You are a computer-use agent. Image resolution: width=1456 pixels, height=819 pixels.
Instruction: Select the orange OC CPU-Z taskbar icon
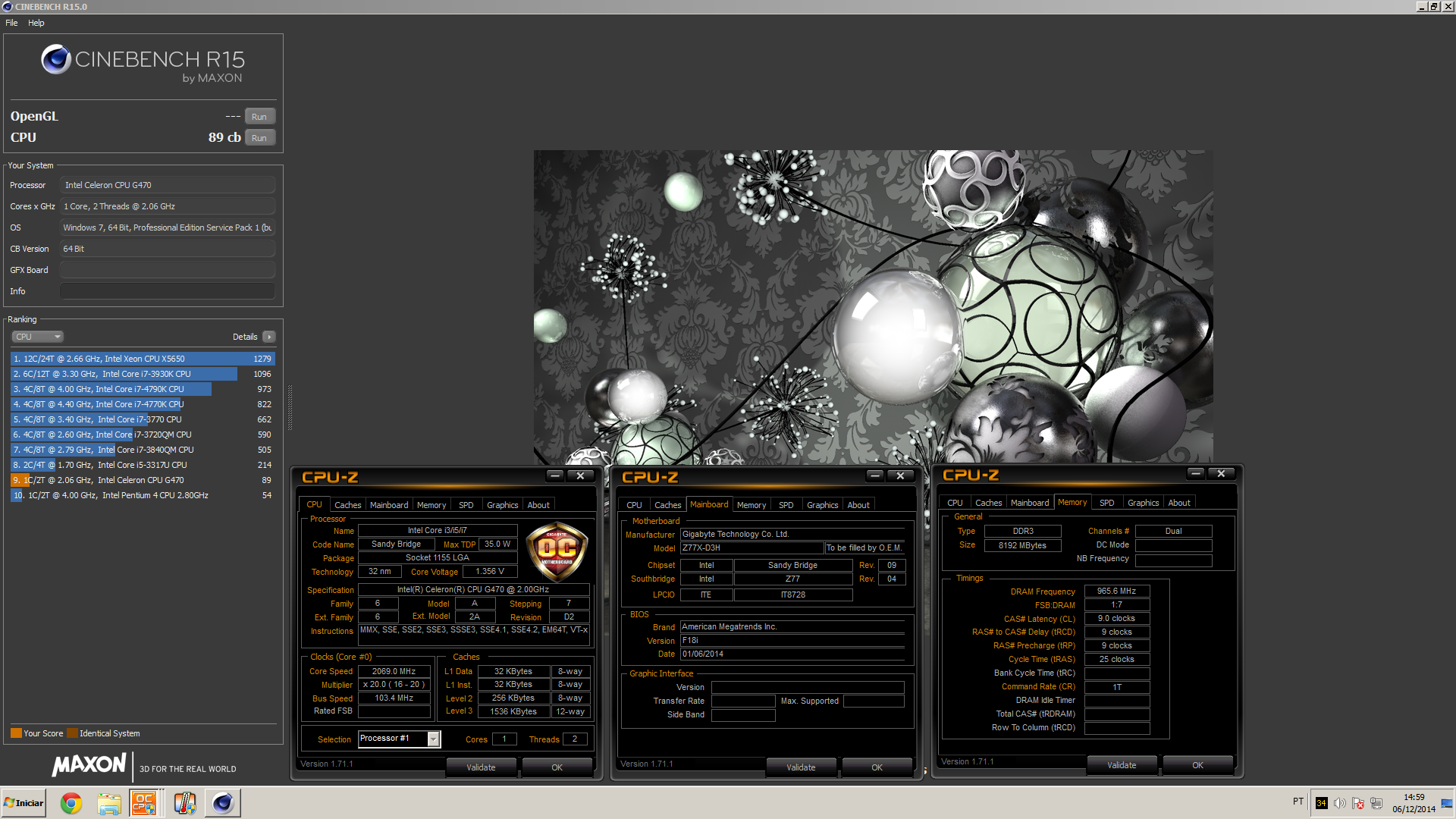(x=144, y=803)
